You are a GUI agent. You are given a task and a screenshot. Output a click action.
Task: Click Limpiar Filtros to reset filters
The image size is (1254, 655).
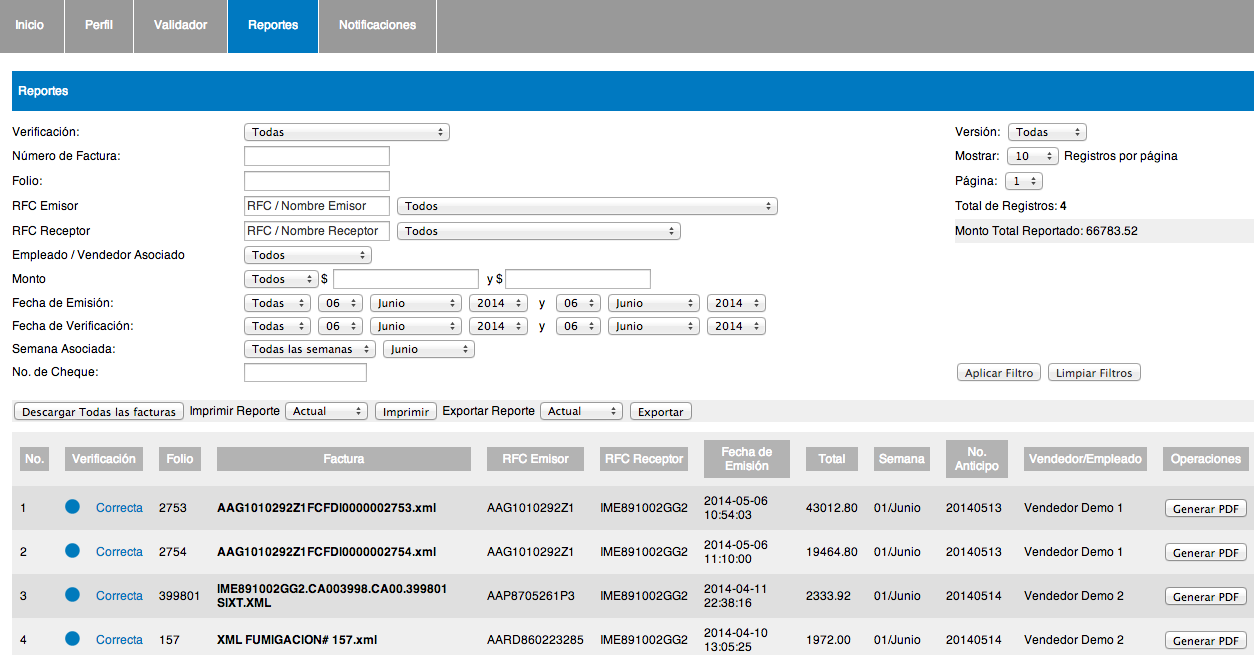(x=1094, y=373)
